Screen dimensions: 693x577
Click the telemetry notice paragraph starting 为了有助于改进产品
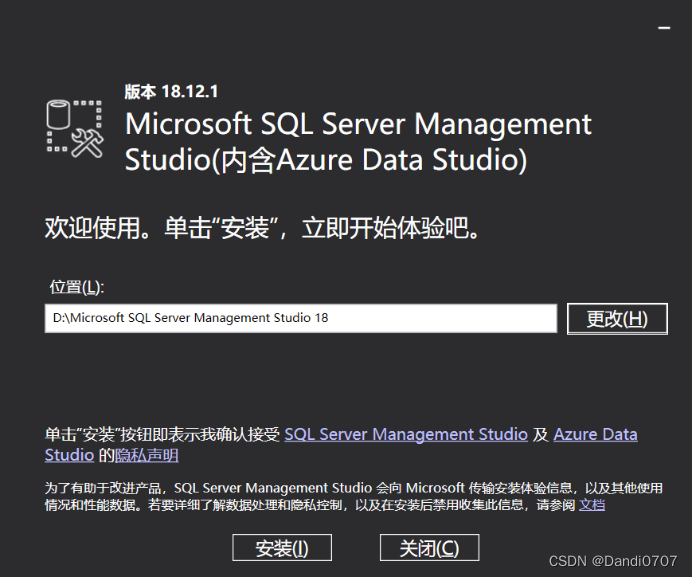[x=354, y=496]
